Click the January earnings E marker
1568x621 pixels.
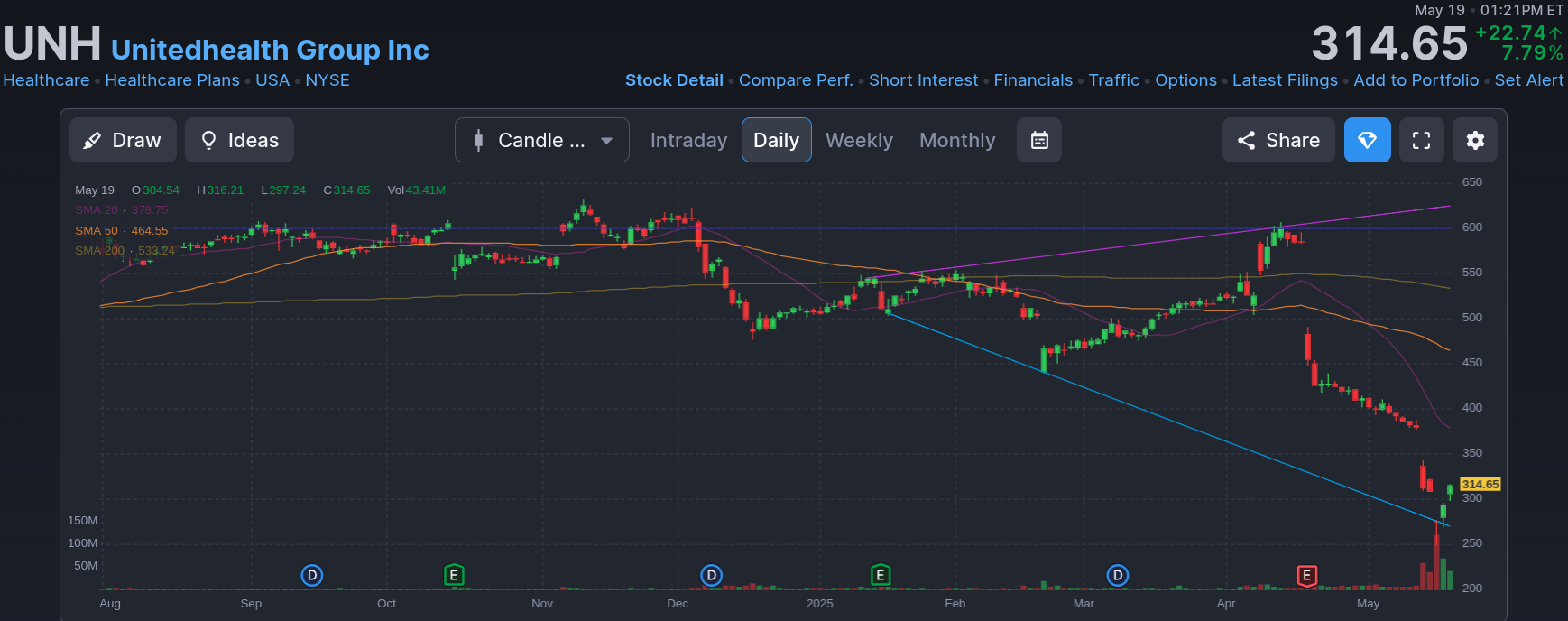point(881,575)
